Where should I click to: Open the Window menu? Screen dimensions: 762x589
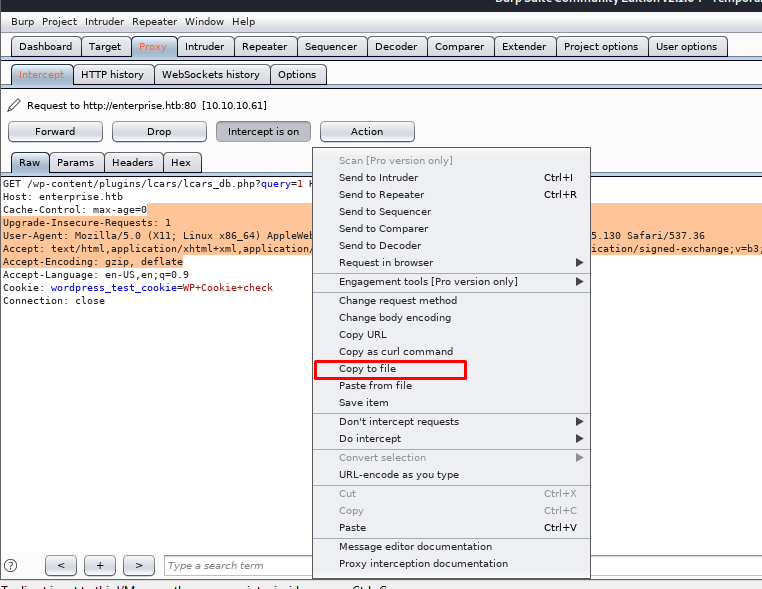pos(204,22)
